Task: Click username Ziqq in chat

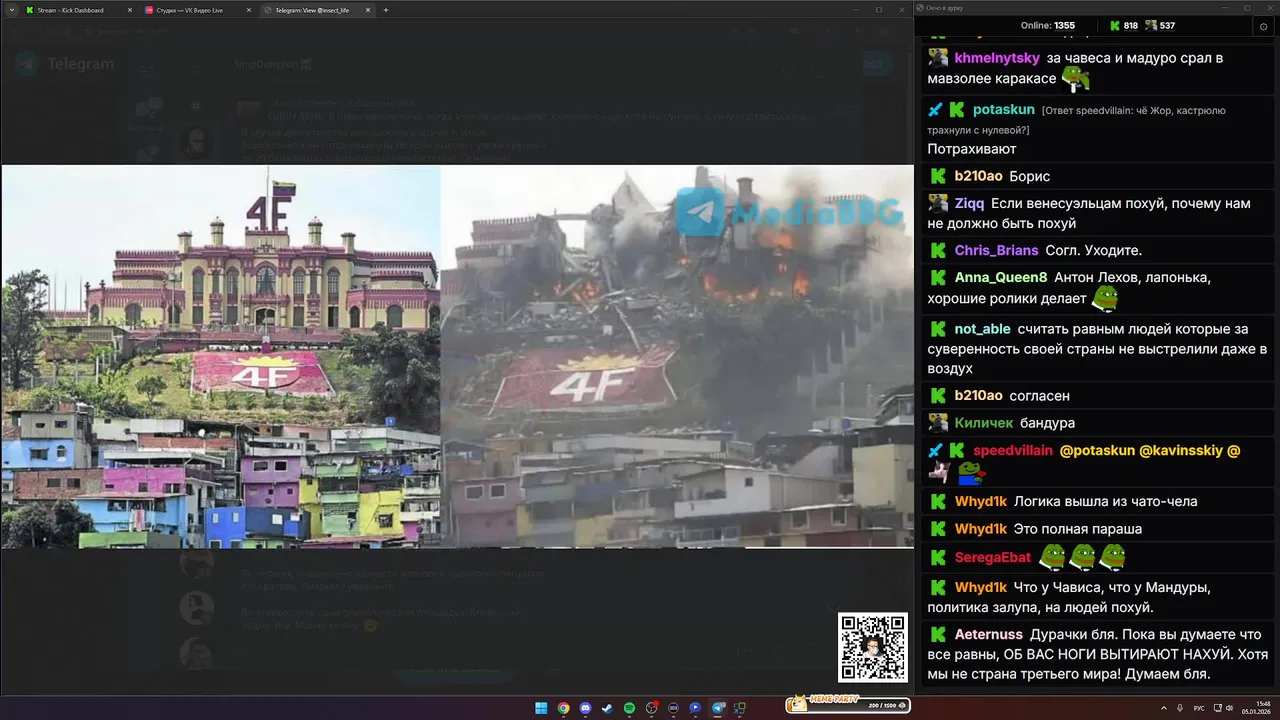Action: 969,203
